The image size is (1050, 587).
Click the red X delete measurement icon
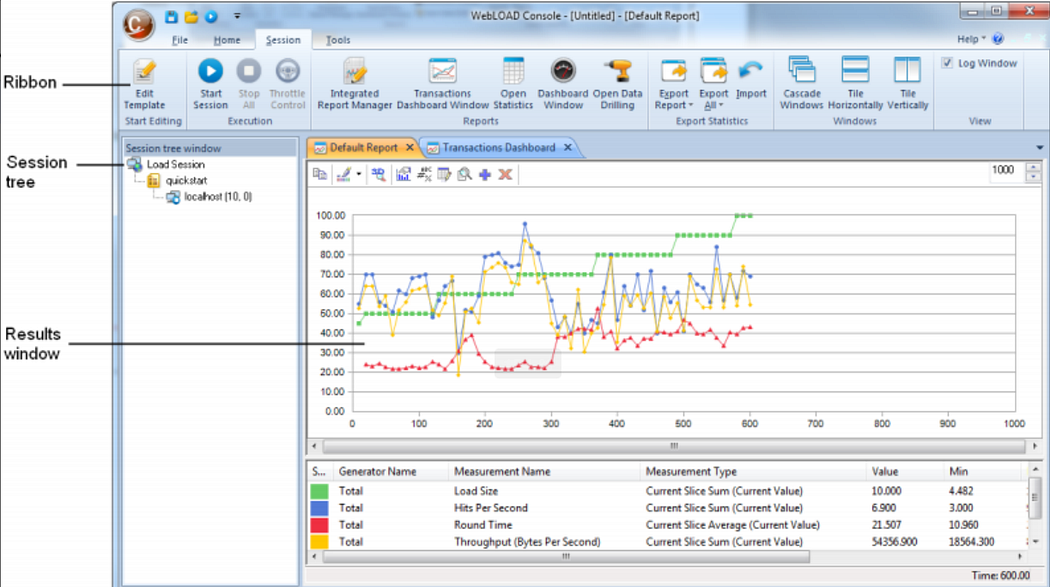506,175
